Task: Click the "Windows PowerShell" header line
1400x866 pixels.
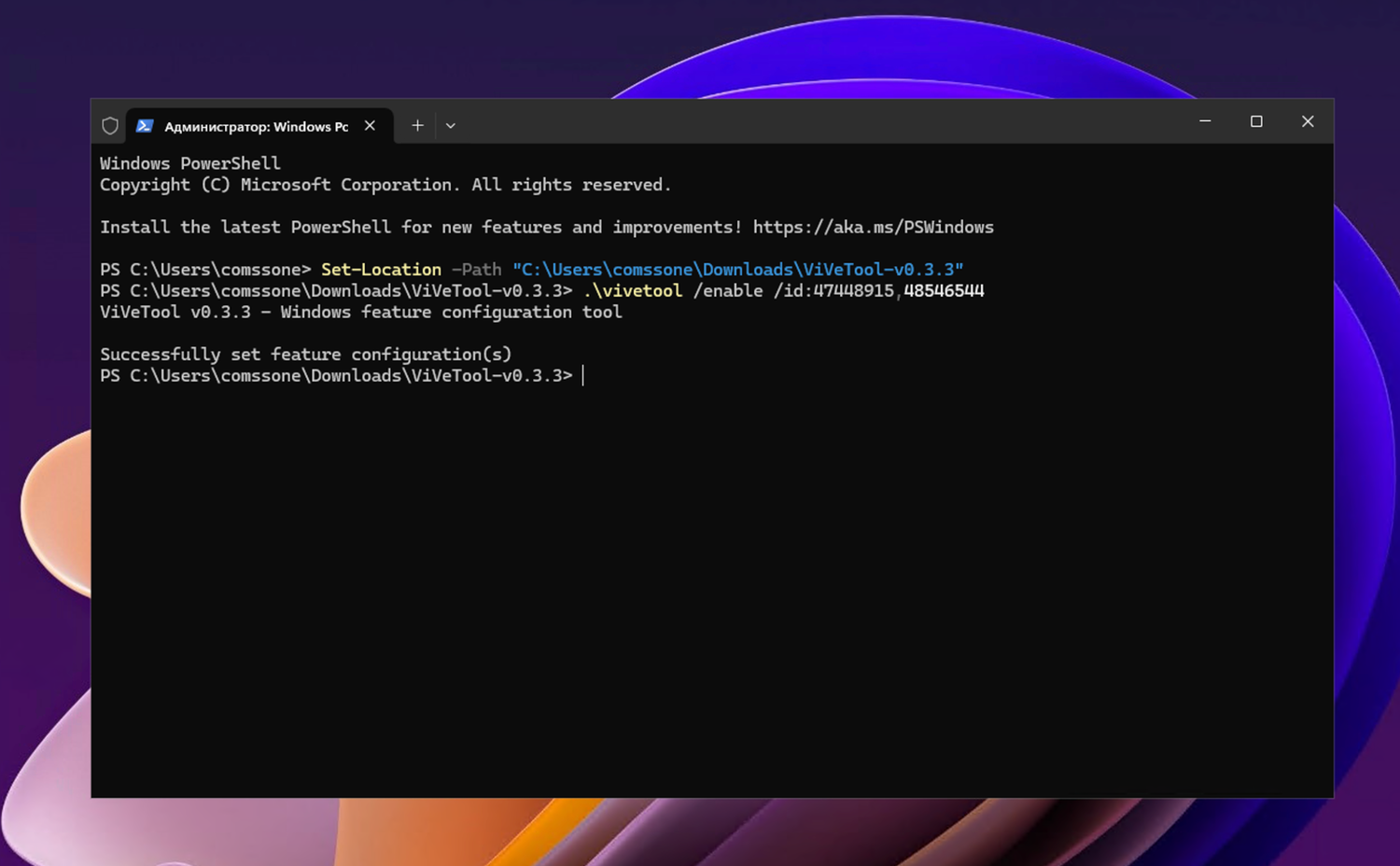Action: (190, 163)
